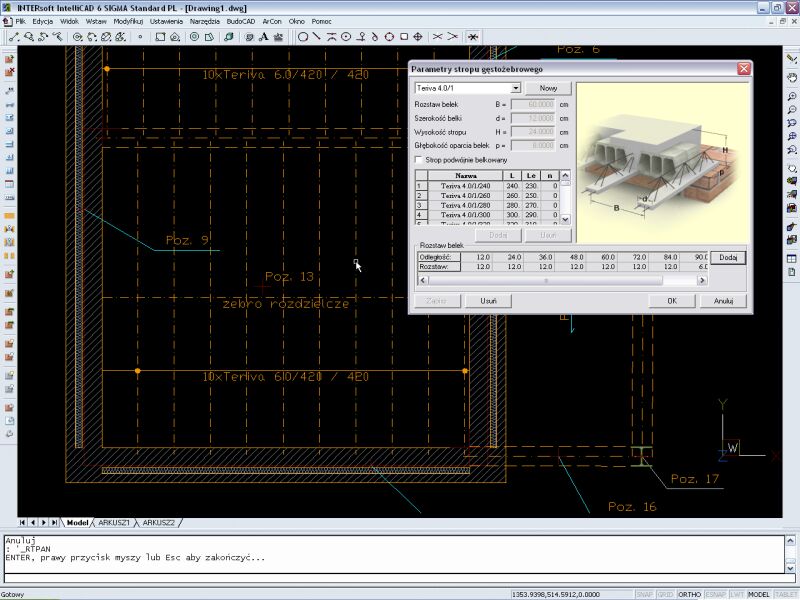Cancel dialog with Anuluj button
The image size is (800, 600).
tap(723, 301)
